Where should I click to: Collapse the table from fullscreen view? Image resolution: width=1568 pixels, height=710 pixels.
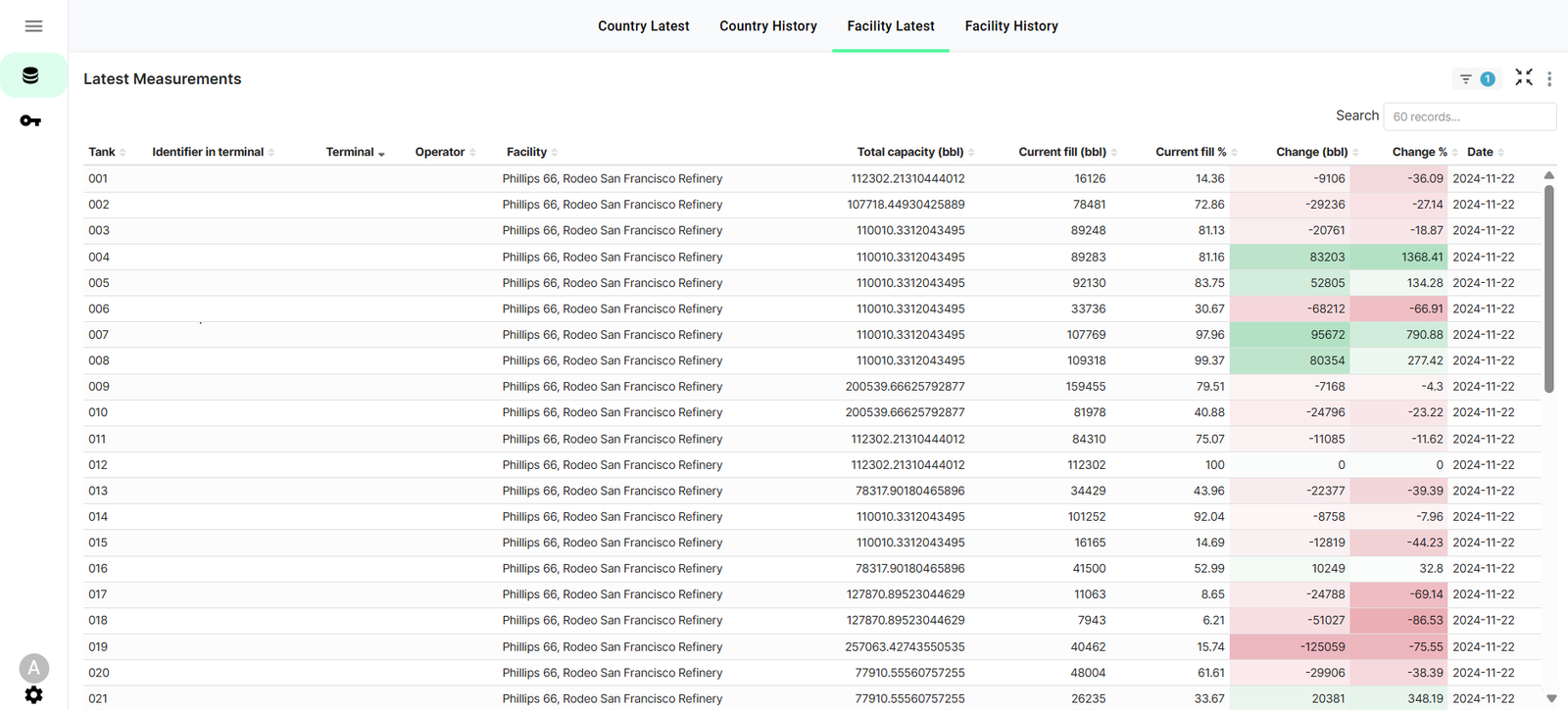(x=1524, y=77)
